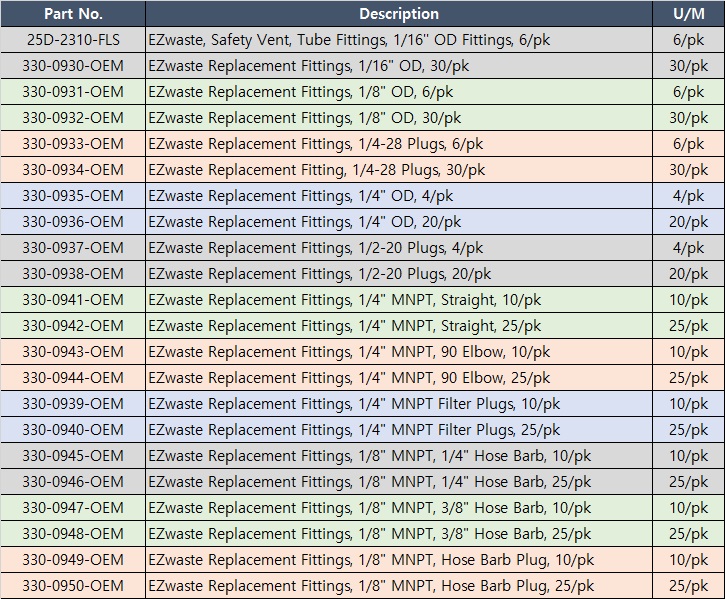Viewport: 725px width, 599px height.
Task: Select part number 330-0933-OEM
Action: pyautogui.click(x=73, y=144)
